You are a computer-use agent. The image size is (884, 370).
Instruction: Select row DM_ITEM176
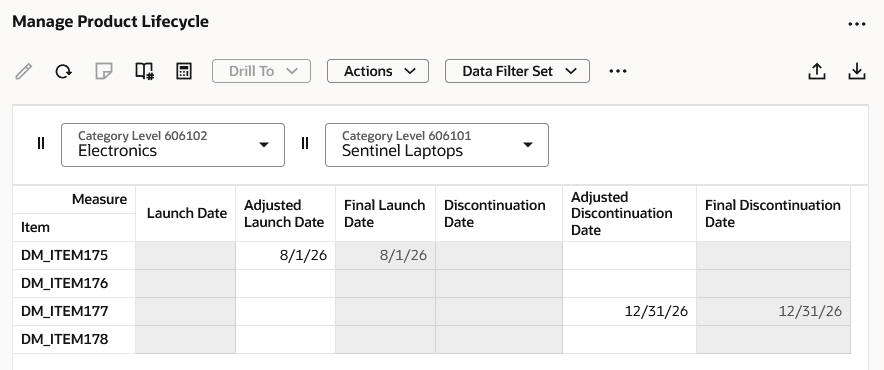coord(74,283)
